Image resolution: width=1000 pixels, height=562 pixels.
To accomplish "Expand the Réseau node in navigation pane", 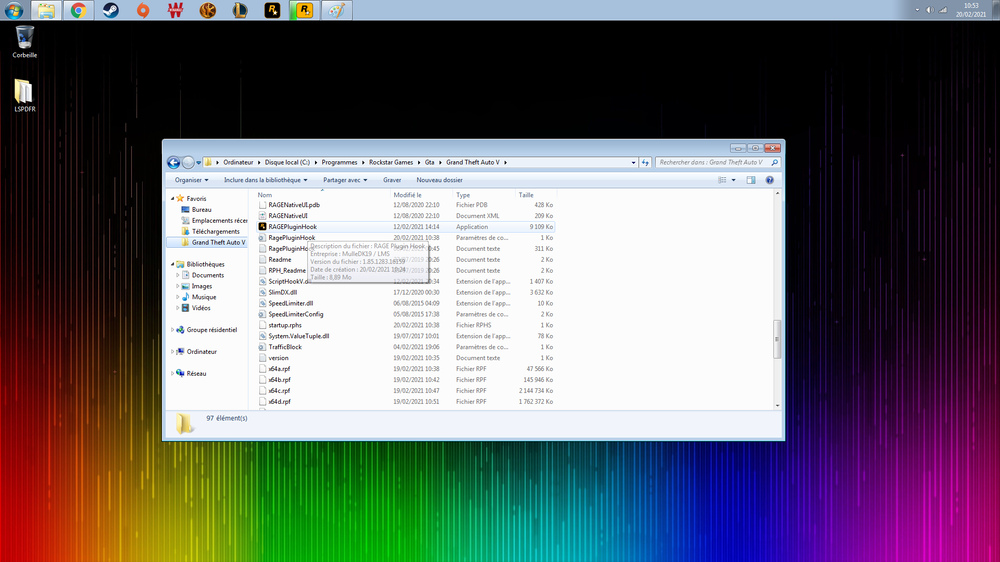I will pos(172,373).
